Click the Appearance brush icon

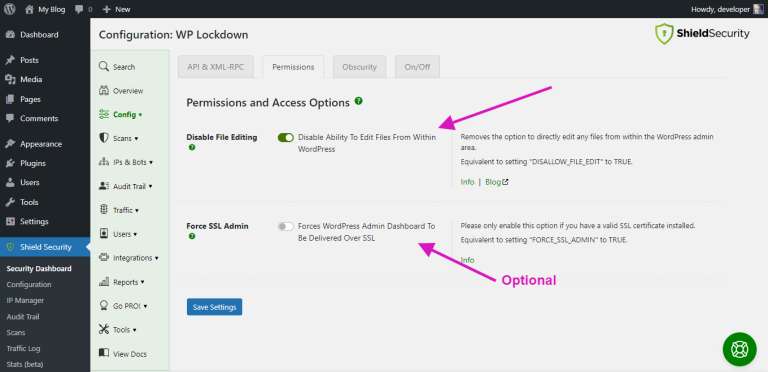click(x=10, y=144)
